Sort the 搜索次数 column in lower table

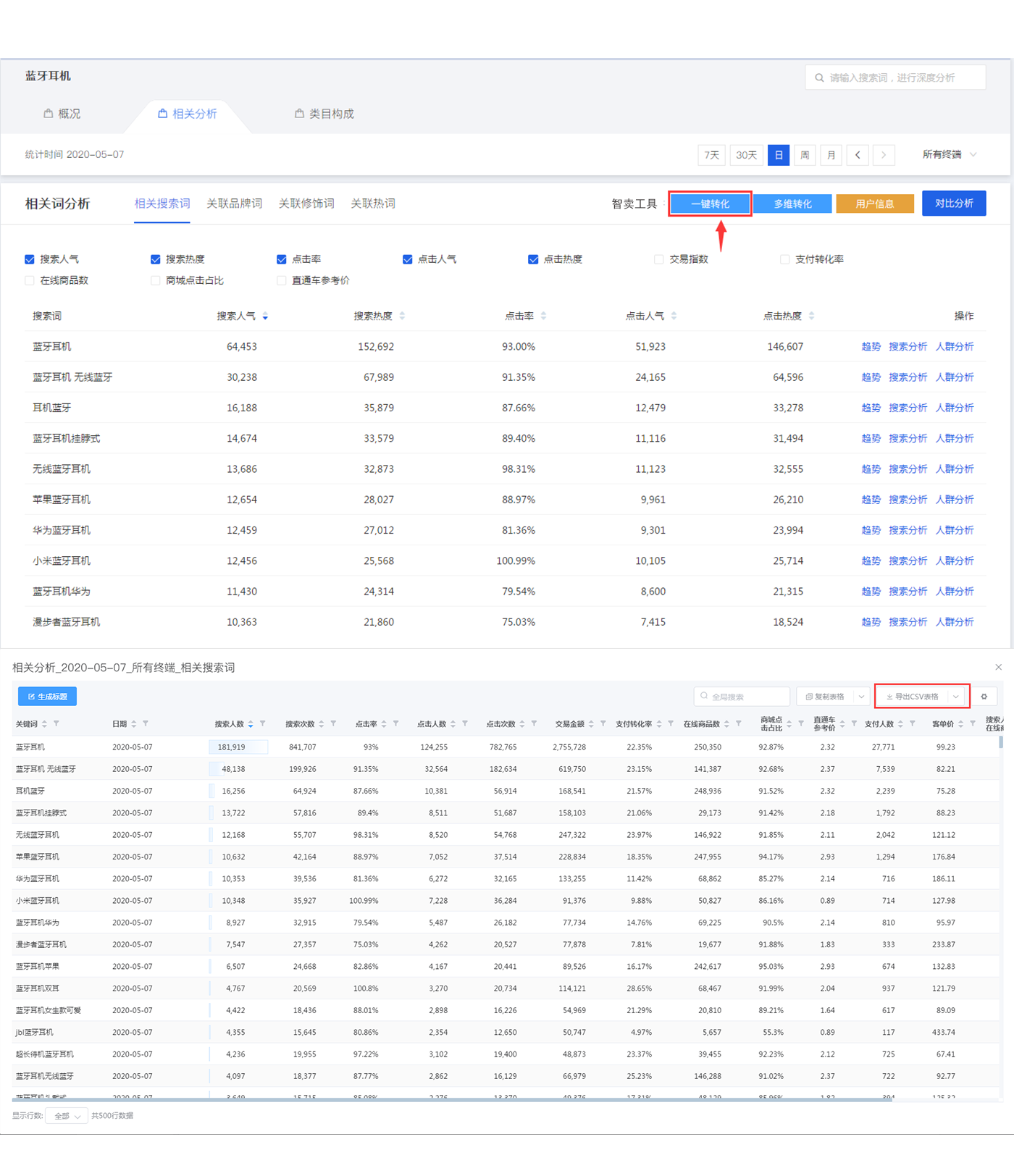322,724
